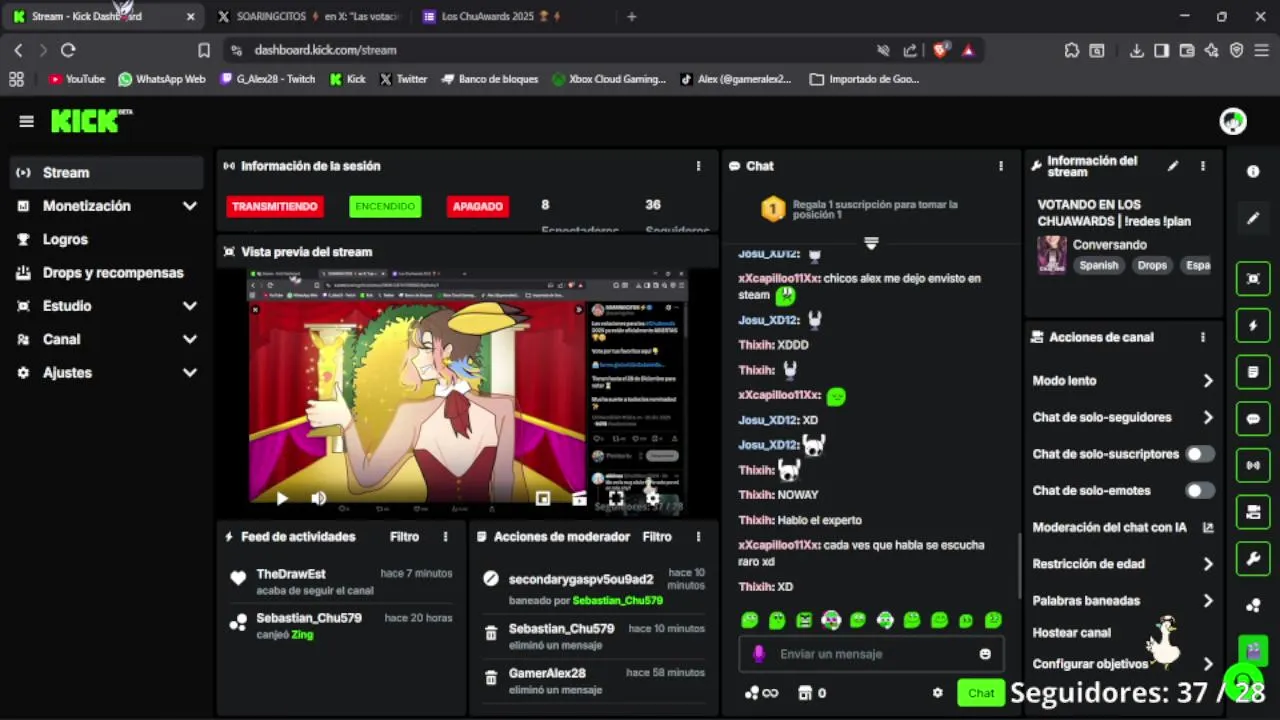Open YouTube bookmark in bookmarks bar
The width and height of the screenshot is (1280, 720).
tap(77, 79)
